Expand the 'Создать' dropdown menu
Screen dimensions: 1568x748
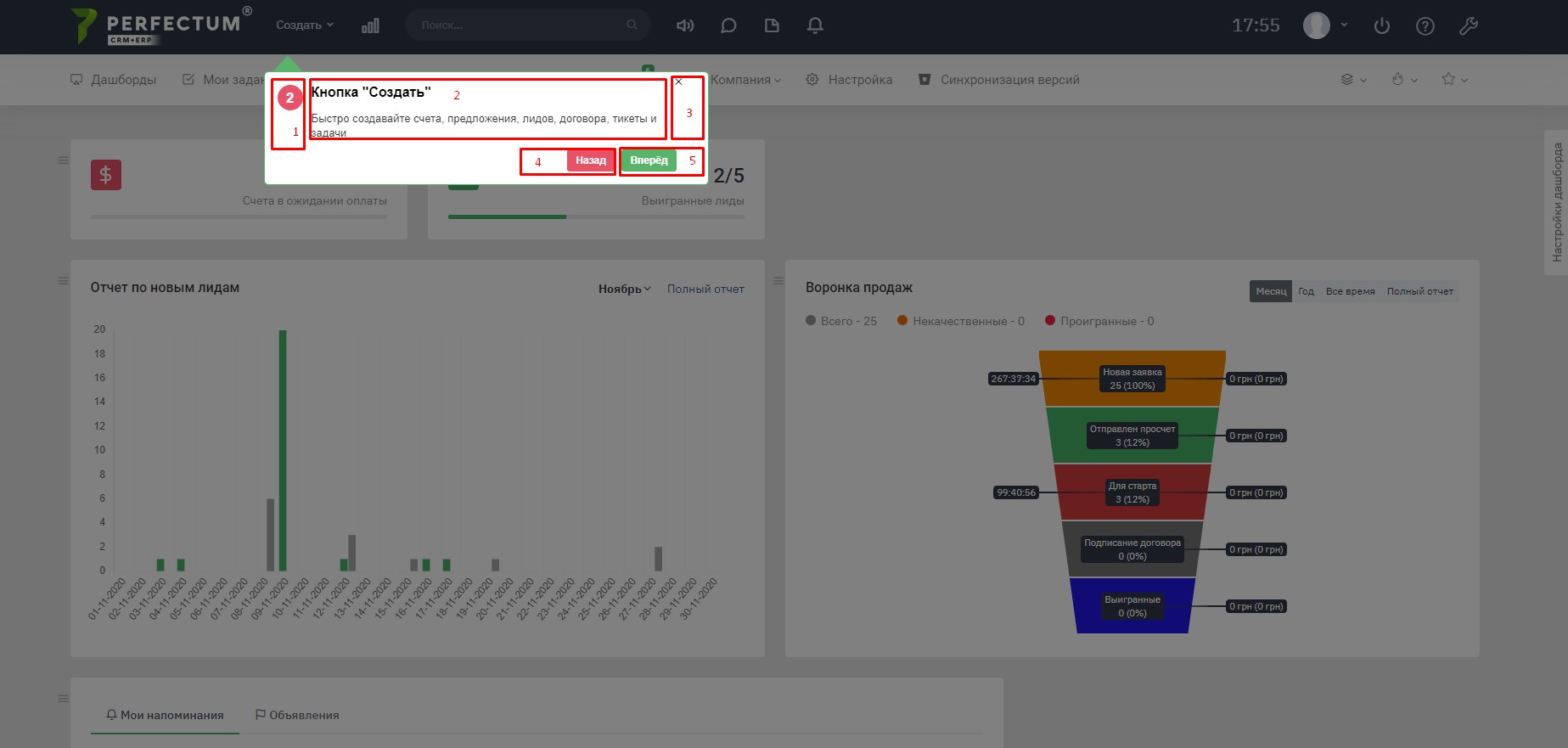[304, 25]
